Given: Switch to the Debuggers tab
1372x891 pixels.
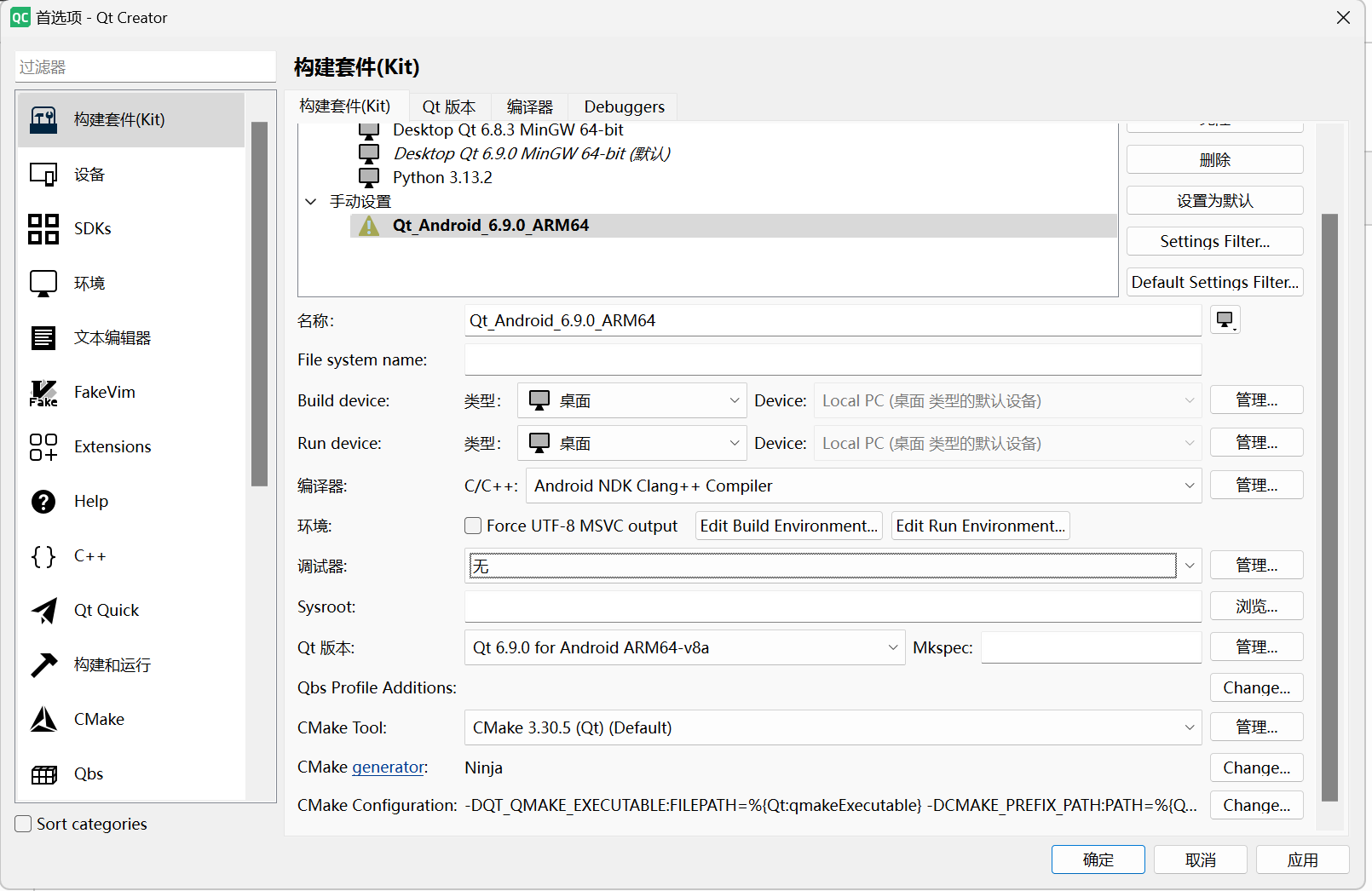Looking at the screenshot, I should 624,107.
